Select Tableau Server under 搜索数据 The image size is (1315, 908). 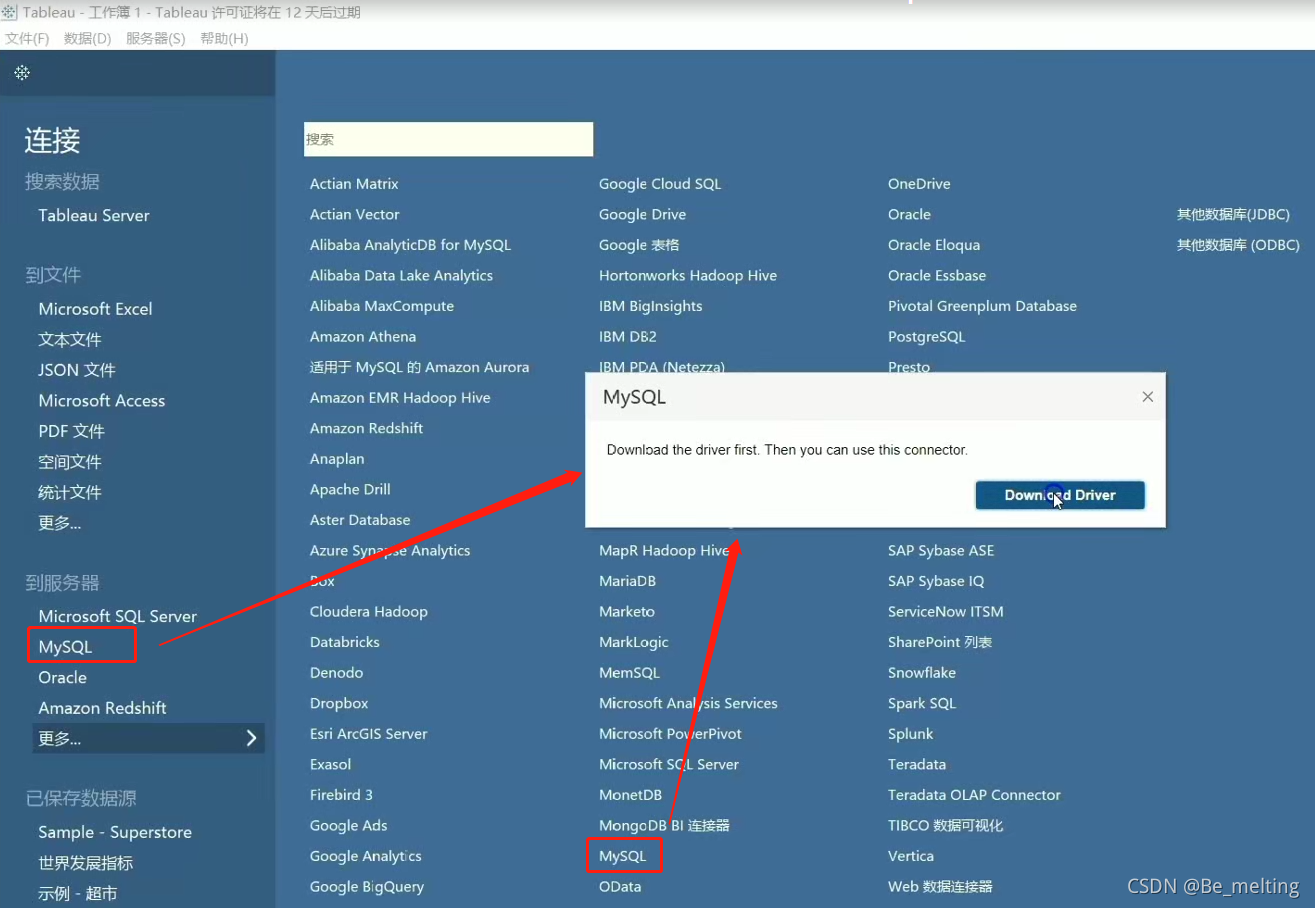(x=94, y=215)
